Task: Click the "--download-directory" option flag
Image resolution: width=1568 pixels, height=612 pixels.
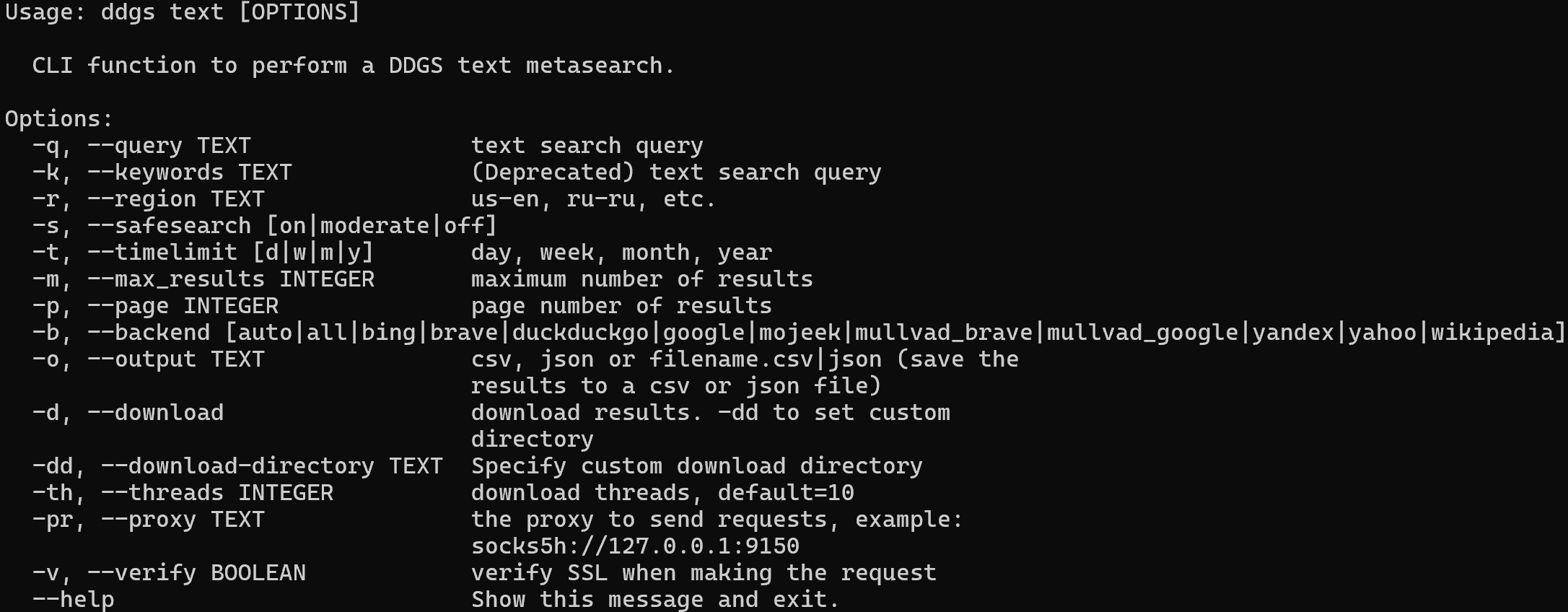Action: [237, 466]
